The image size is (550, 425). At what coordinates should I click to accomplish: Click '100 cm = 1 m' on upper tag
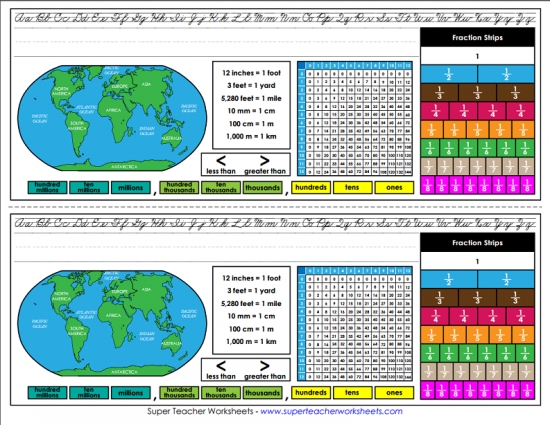(x=251, y=124)
